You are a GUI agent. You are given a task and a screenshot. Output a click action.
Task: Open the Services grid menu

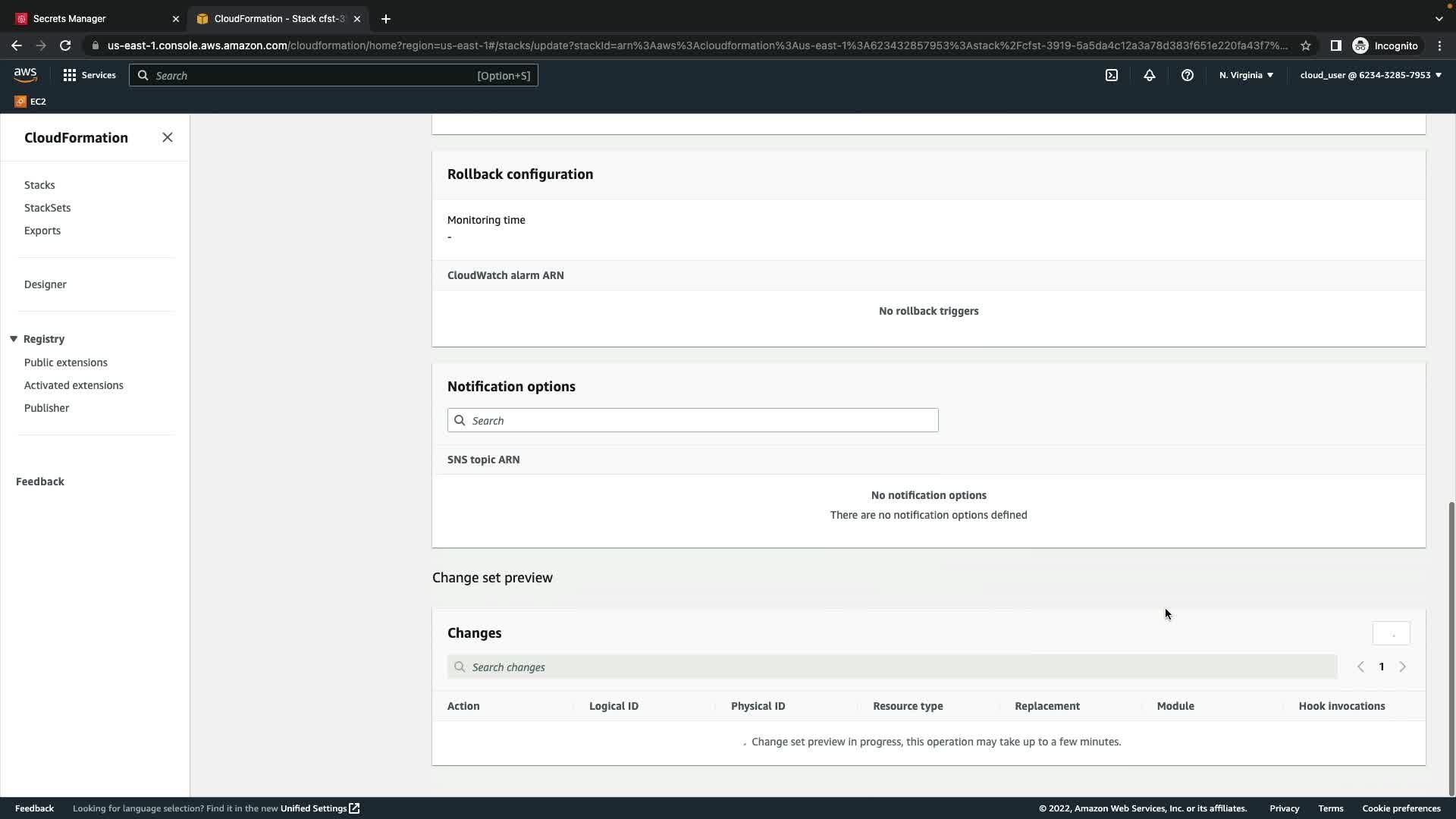click(89, 75)
